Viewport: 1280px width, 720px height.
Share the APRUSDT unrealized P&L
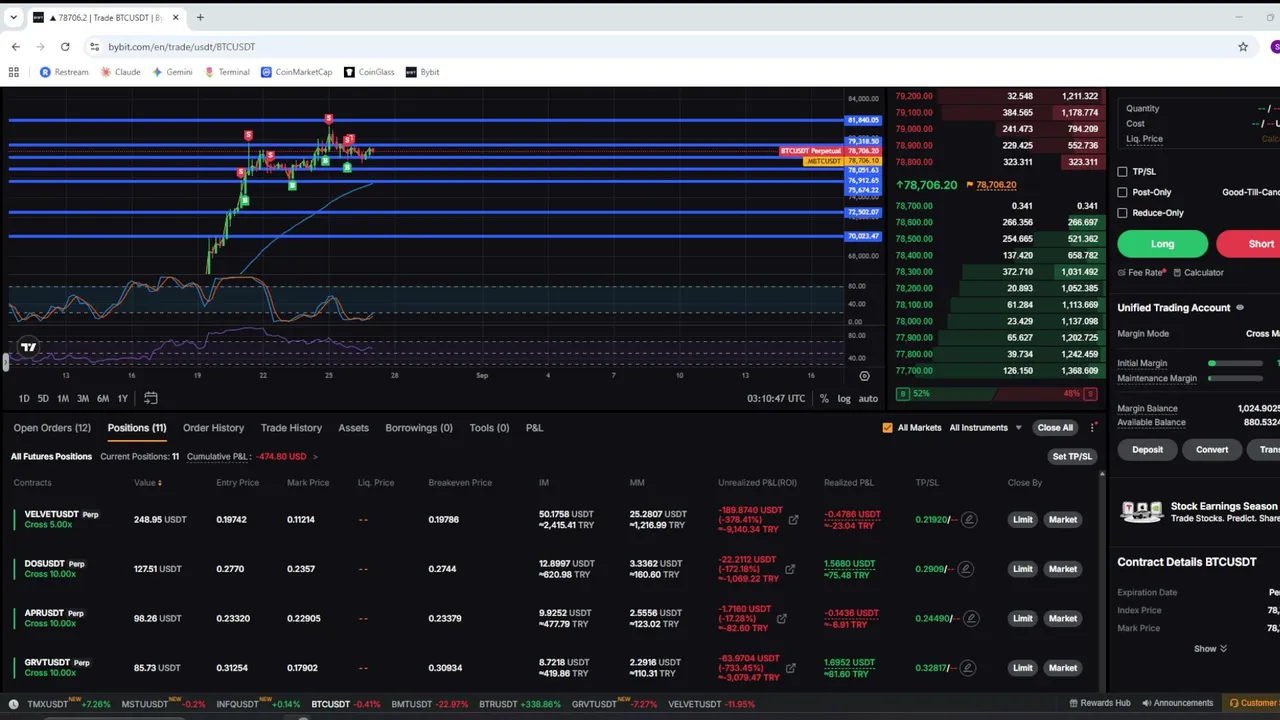coord(781,618)
